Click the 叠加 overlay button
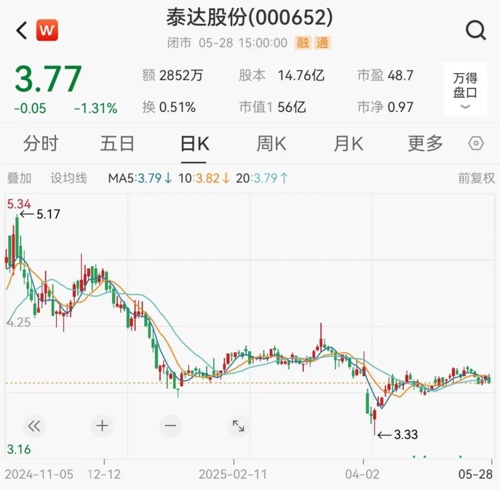Image resolution: width=500 pixels, height=490 pixels. [x=19, y=178]
